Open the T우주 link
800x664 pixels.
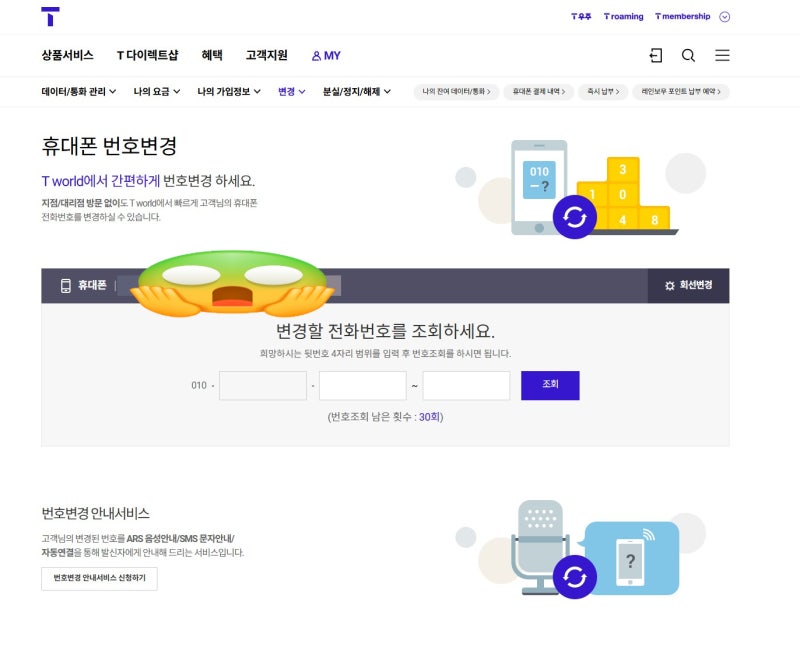pyautogui.click(x=581, y=16)
